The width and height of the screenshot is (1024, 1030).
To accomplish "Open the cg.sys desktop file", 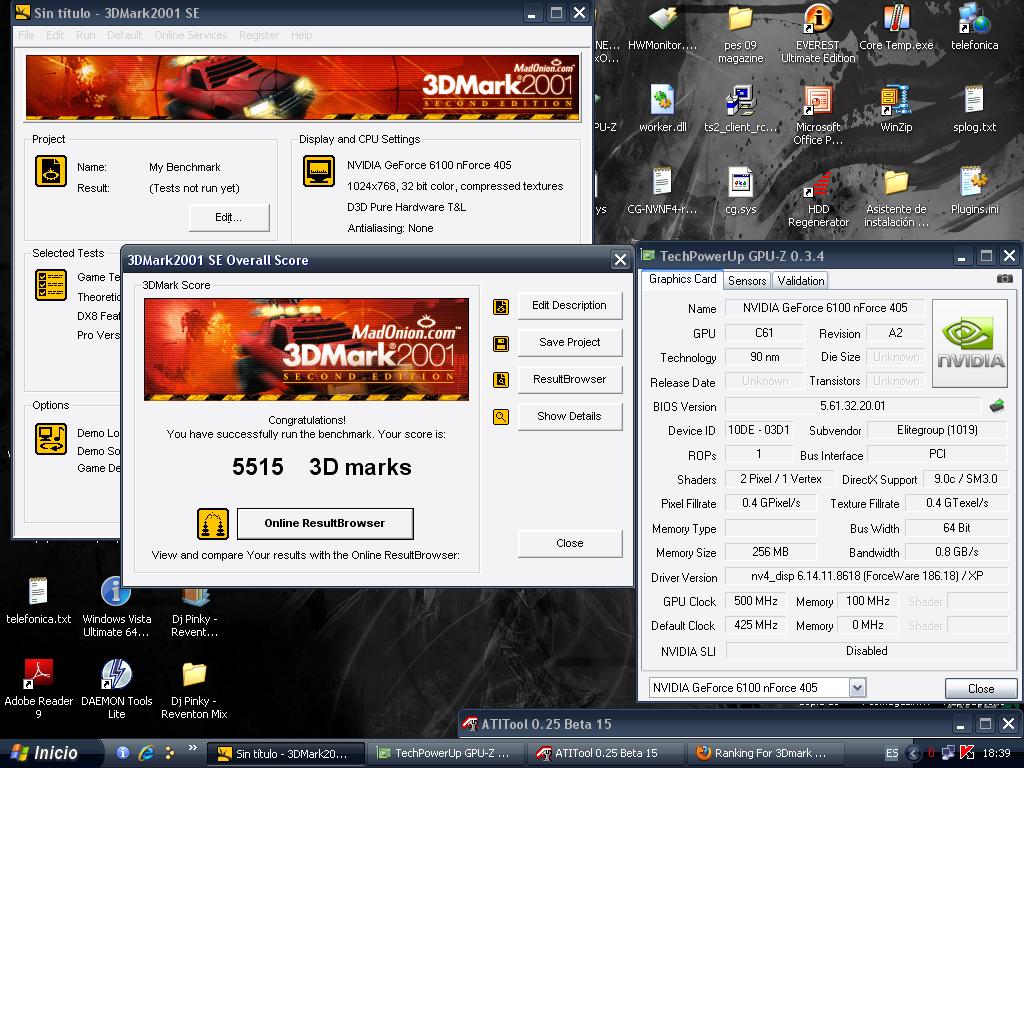I will 740,191.
